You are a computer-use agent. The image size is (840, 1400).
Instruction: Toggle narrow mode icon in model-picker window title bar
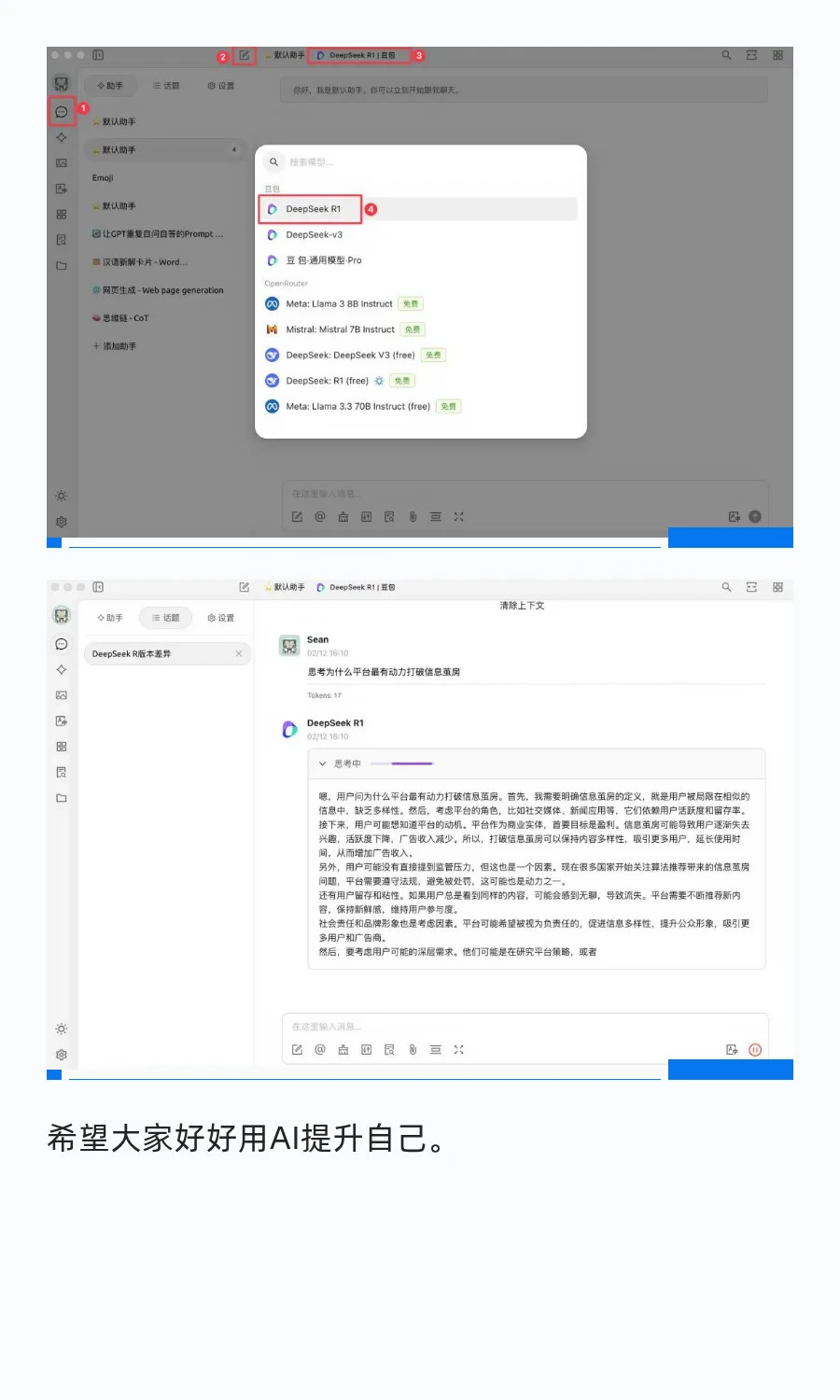tap(751, 55)
